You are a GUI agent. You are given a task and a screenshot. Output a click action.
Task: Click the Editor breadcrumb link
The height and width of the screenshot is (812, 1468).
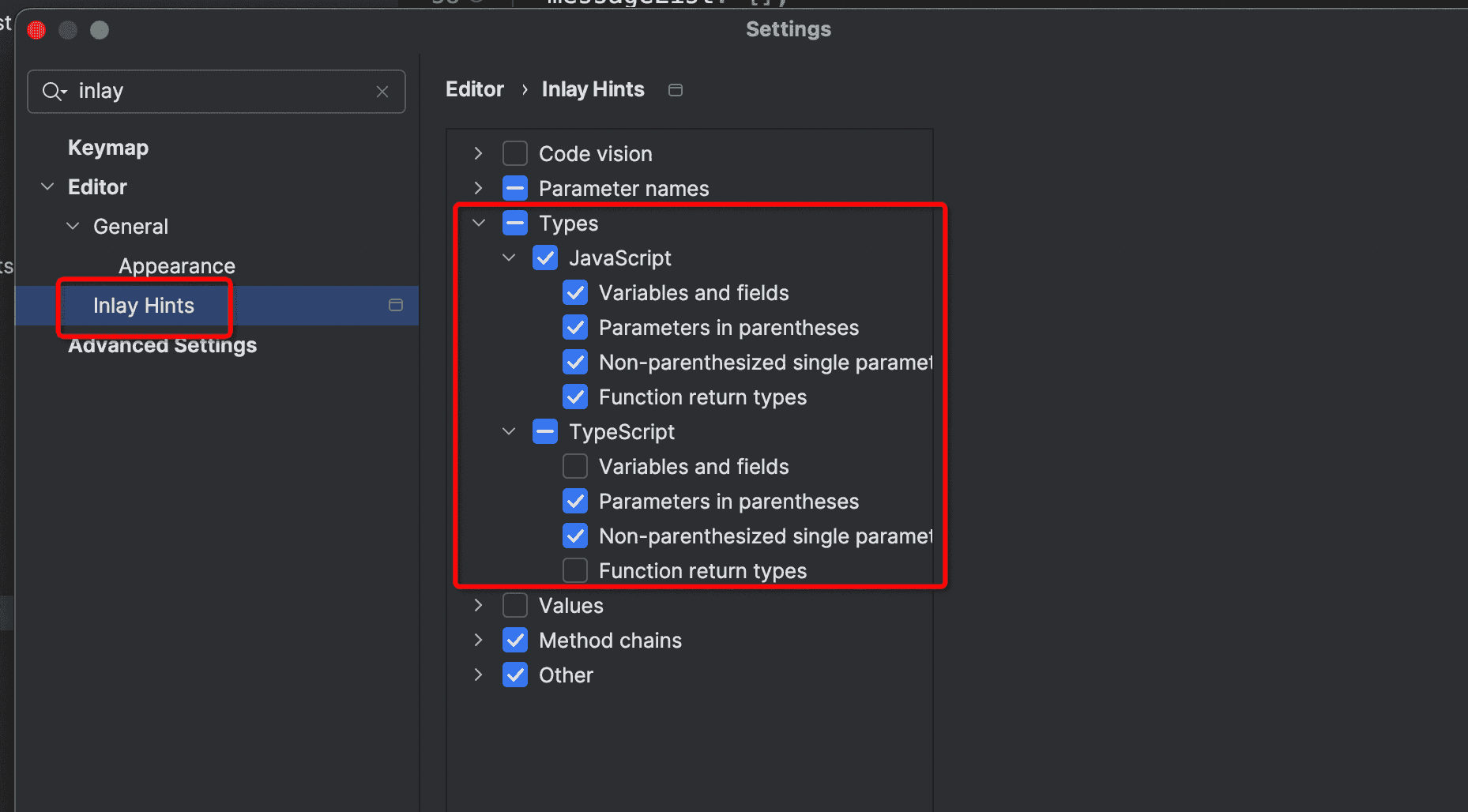click(474, 90)
